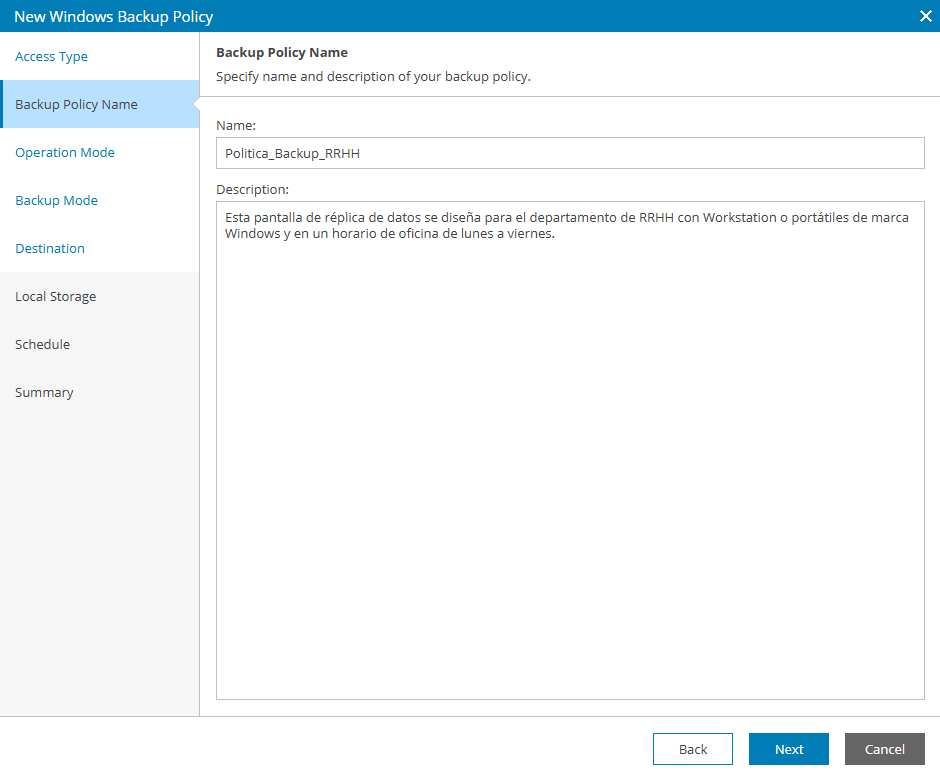
Task: Select the Backup Policy Name step
Action: 77,105
